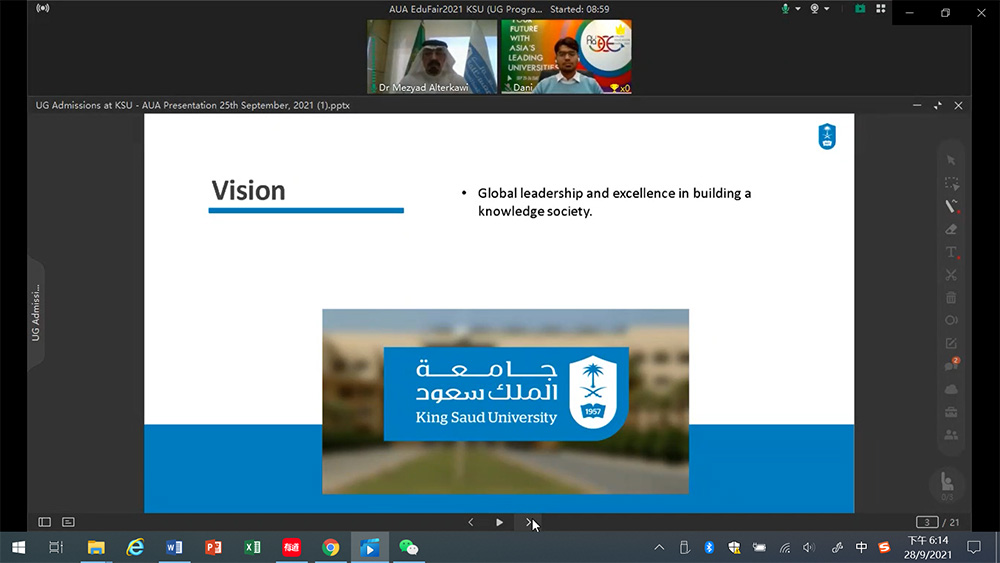The image size is (1000, 563).
Task: Open Excel from taskbar
Action: pyautogui.click(x=253, y=547)
